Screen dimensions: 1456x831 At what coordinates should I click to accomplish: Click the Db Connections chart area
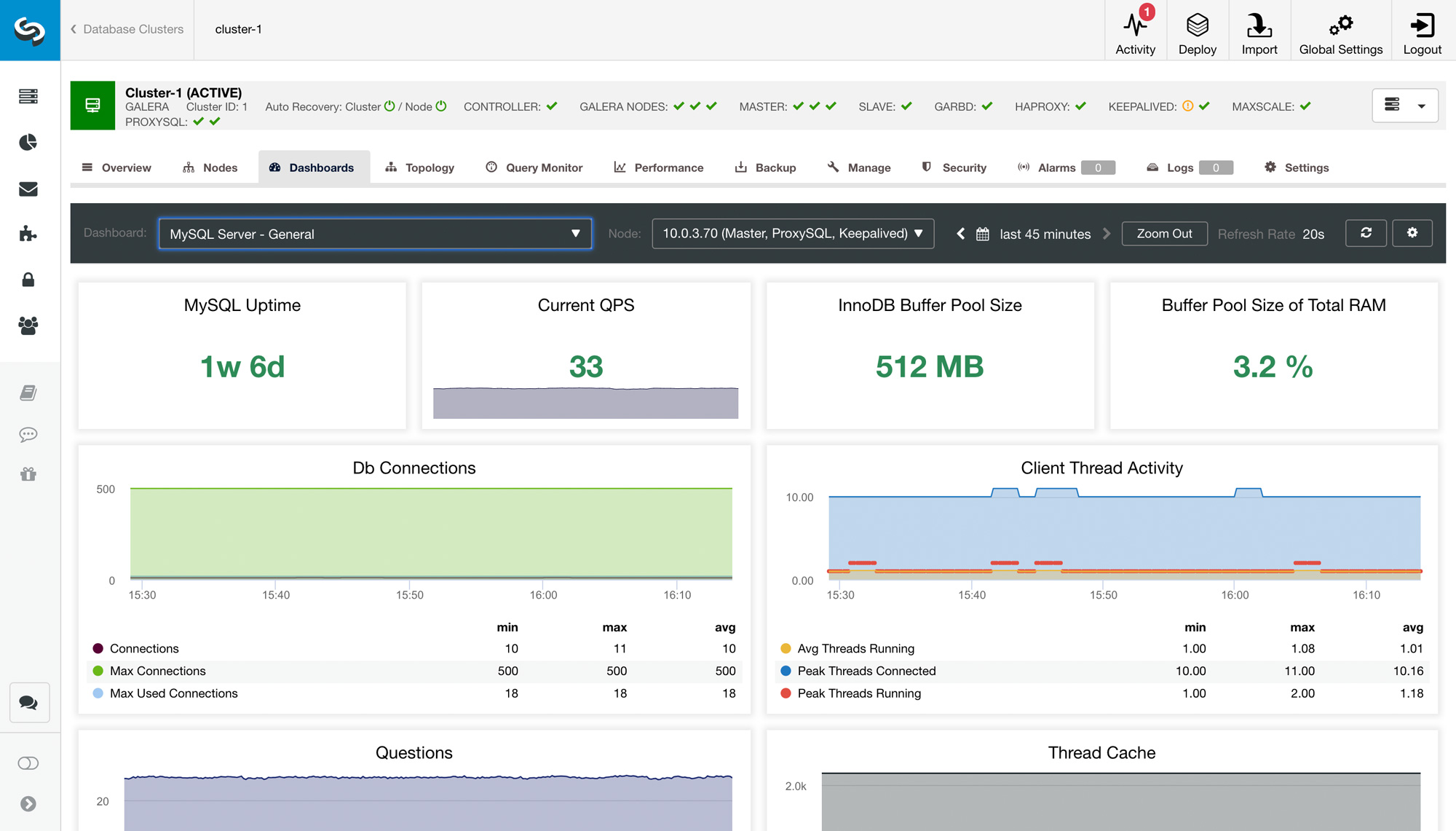tap(431, 534)
